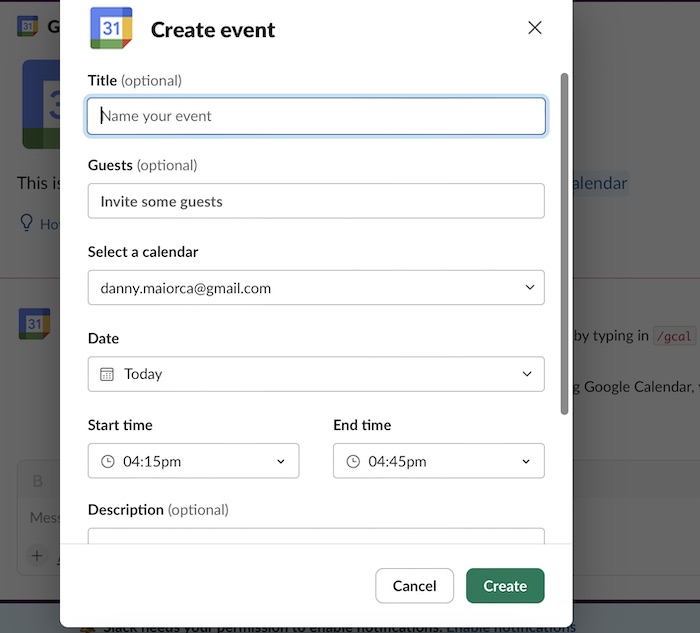This screenshot has width=700, height=633.
Task: Click the clock icon in Start time
Action: tap(108, 461)
